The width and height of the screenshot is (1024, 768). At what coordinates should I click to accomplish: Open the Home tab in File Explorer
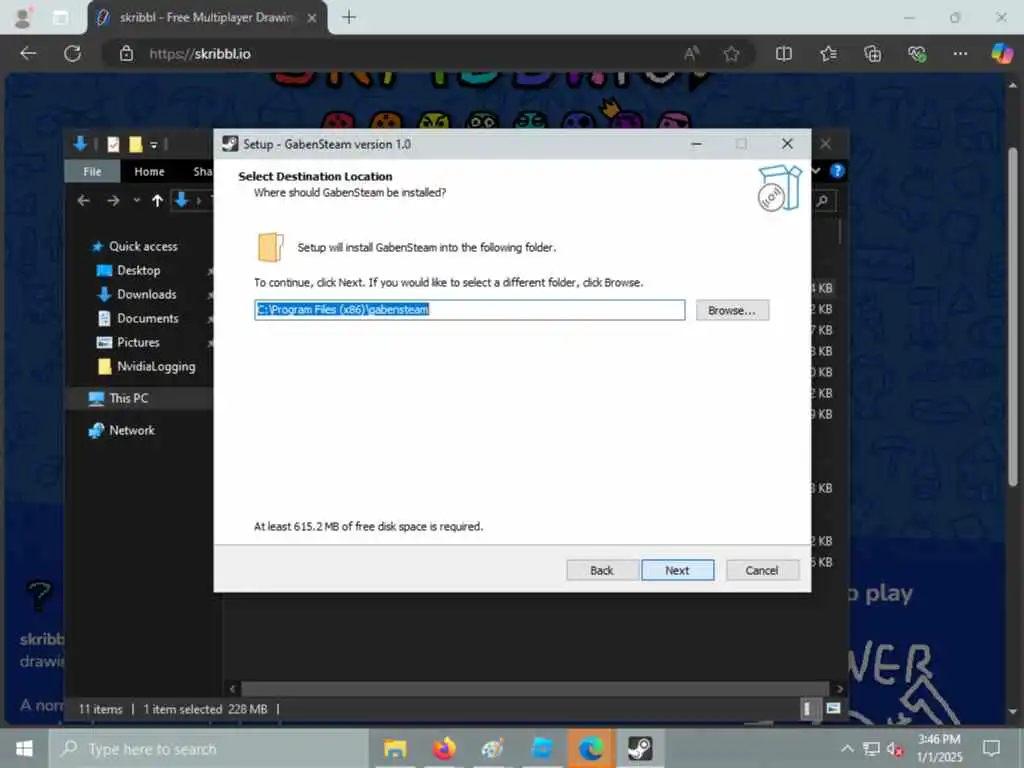[149, 171]
